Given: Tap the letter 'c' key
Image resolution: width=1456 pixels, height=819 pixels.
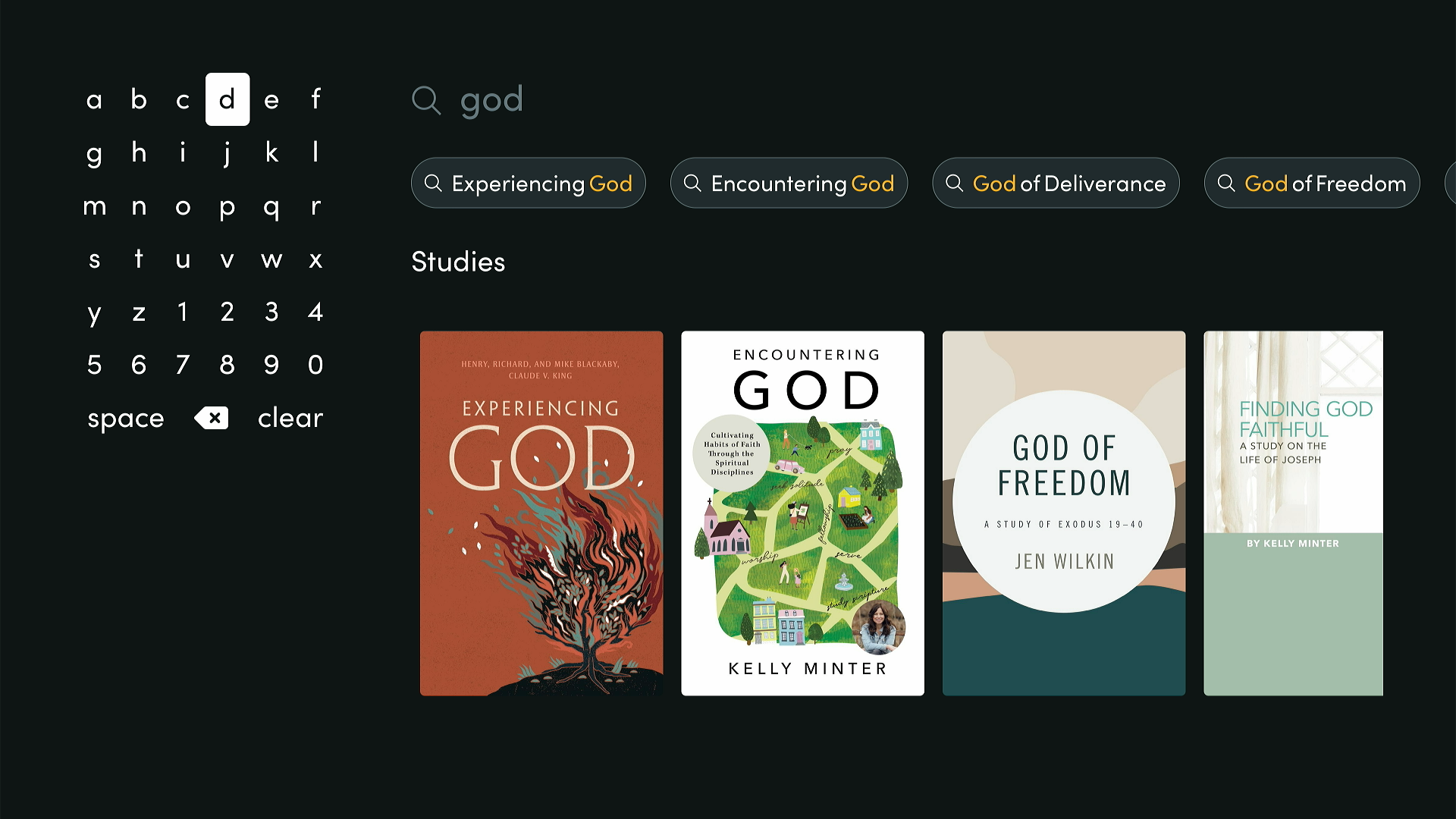Looking at the screenshot, I should 183,99.
